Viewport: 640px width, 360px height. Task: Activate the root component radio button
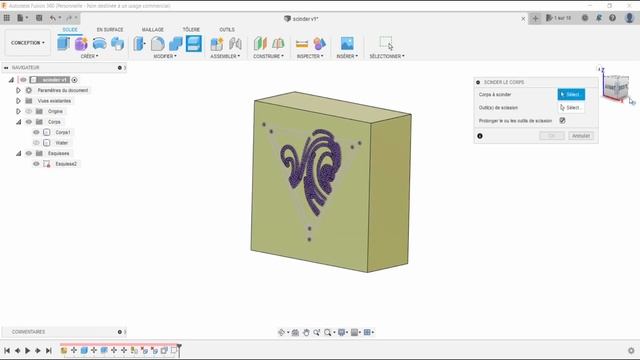[74, 80]
